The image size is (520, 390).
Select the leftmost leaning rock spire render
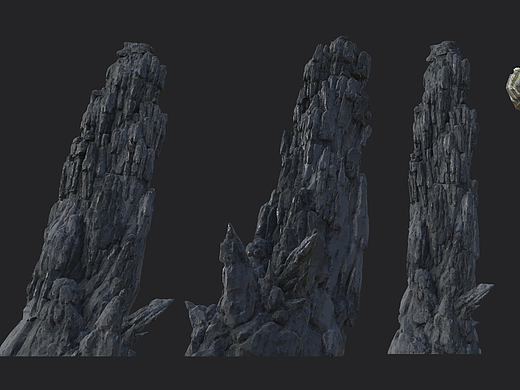pyautogui.click(x=87, y=199)
